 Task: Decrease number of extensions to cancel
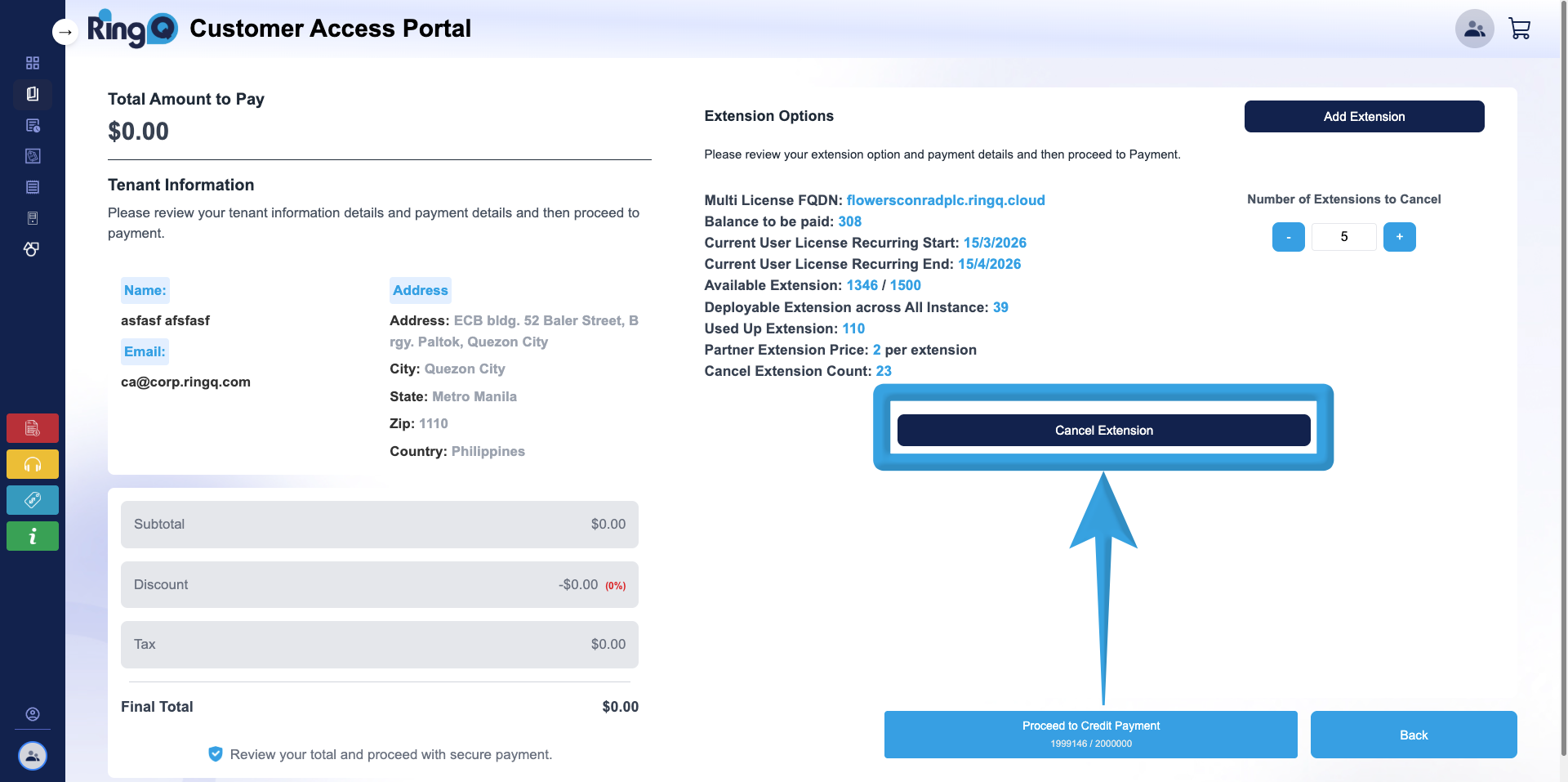[x=1288, y=237]
